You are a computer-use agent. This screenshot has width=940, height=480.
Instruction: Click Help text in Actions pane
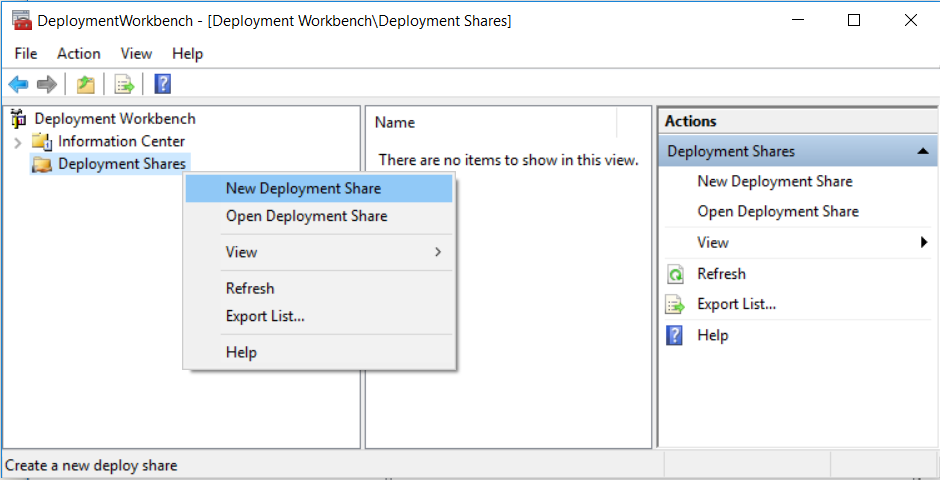[712, 335]
